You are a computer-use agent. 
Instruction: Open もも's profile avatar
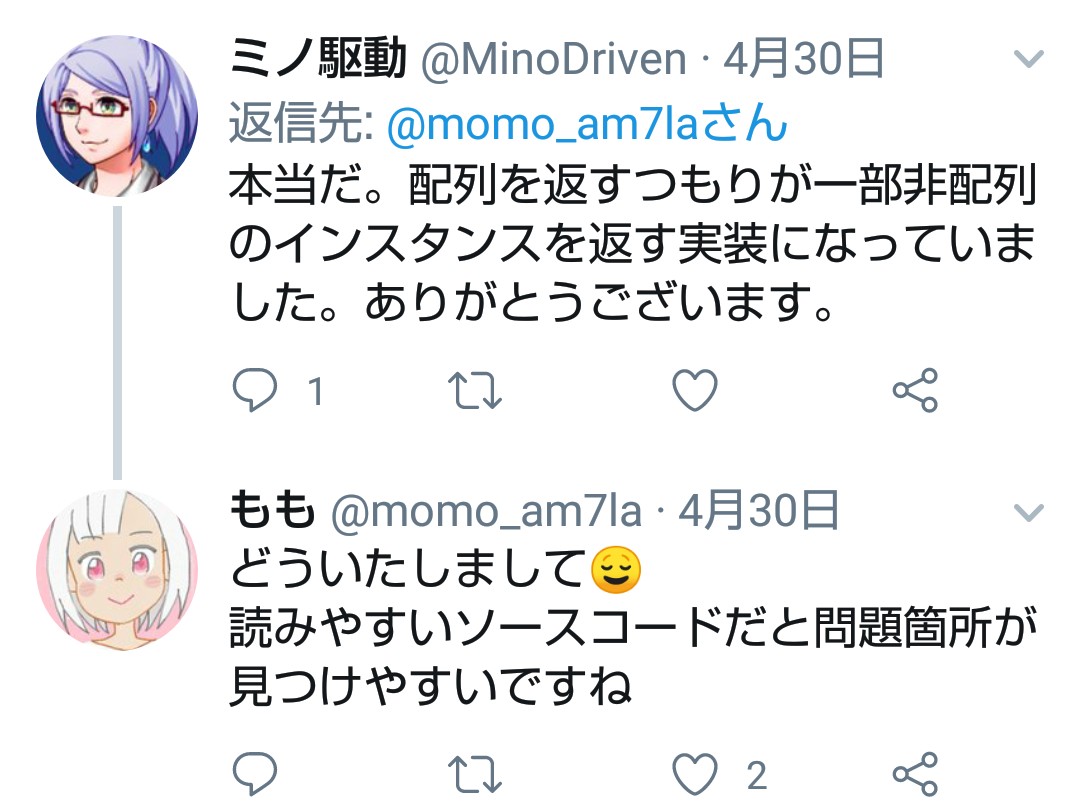(x=117, y=570)
